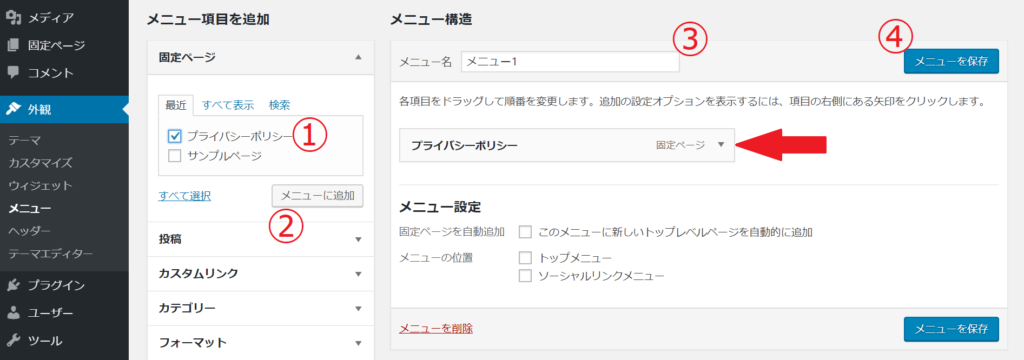
Task: Click the Appearance (外観) paintbrush icon
Action: coord(14,109)
